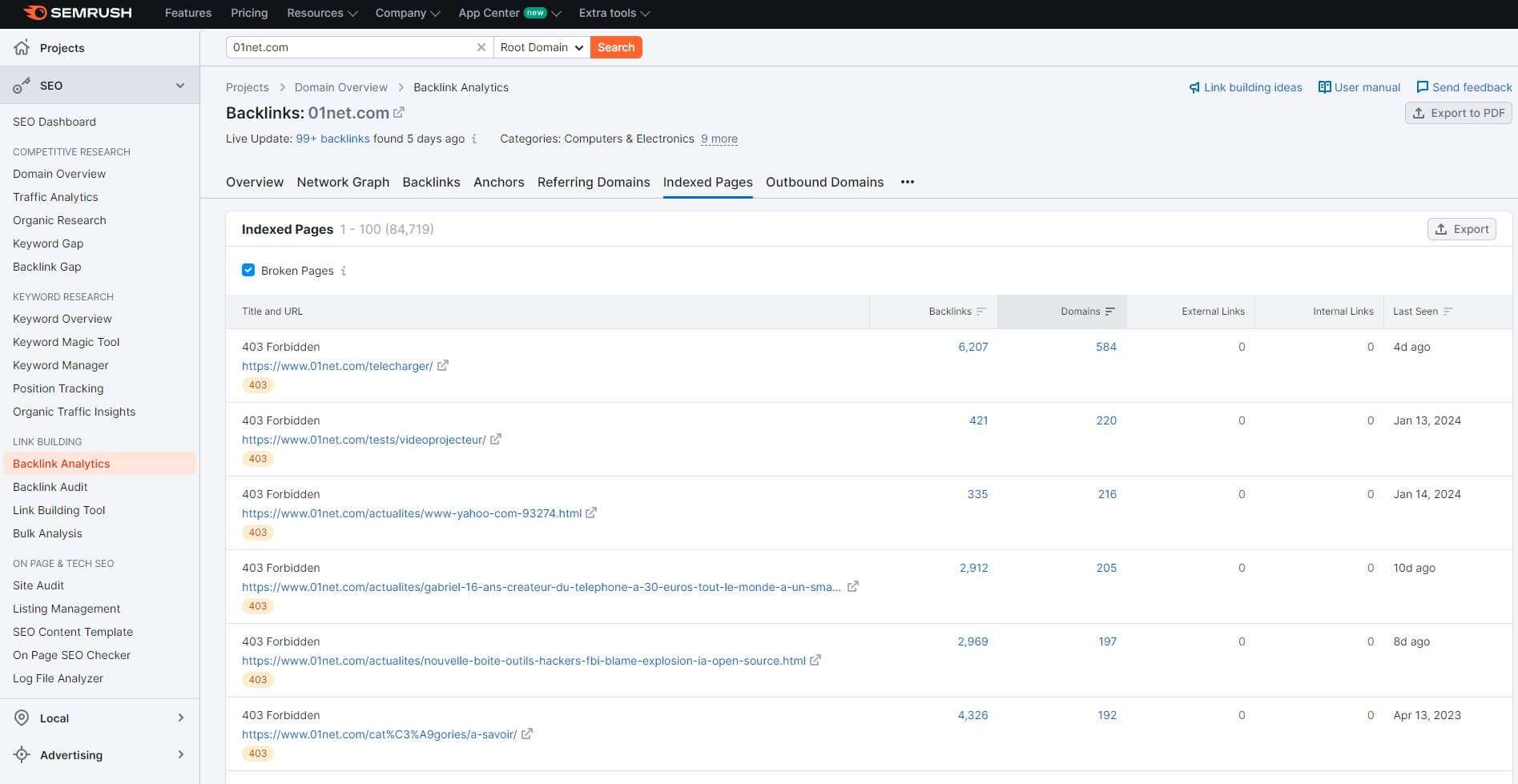Open Backlink Audit in sidebar
The image size is (1518, 784).
(x=50, y=487)
